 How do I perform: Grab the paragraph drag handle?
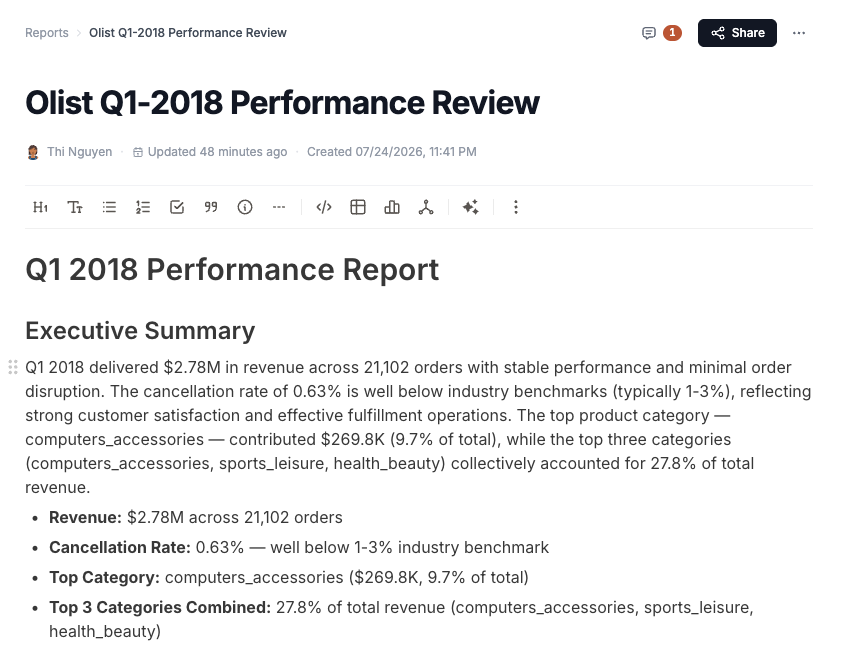[x=13, y=367]
